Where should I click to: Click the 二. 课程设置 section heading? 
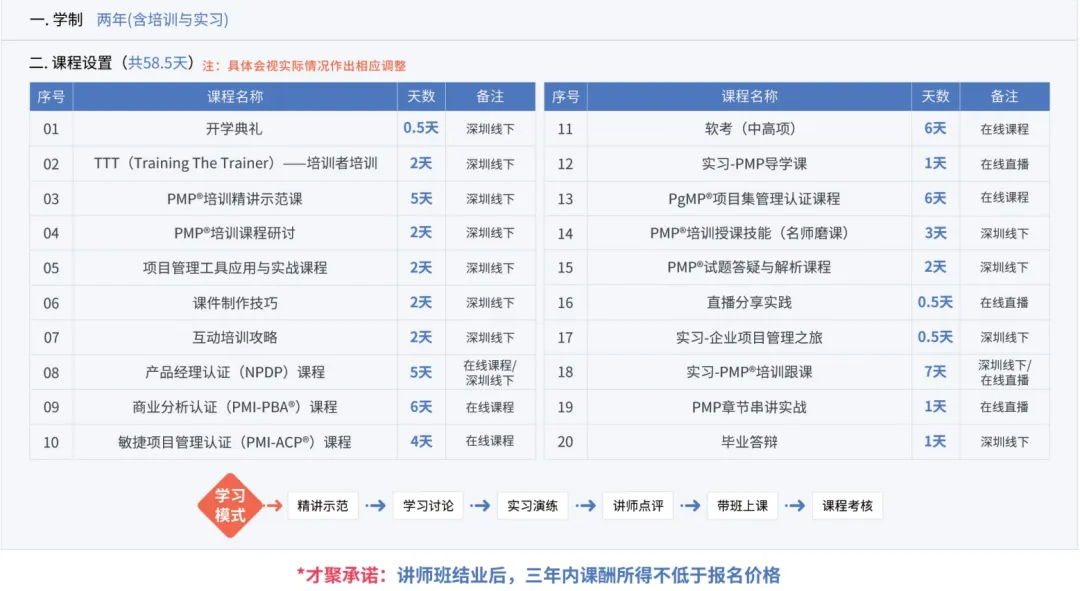click(70, 63)
